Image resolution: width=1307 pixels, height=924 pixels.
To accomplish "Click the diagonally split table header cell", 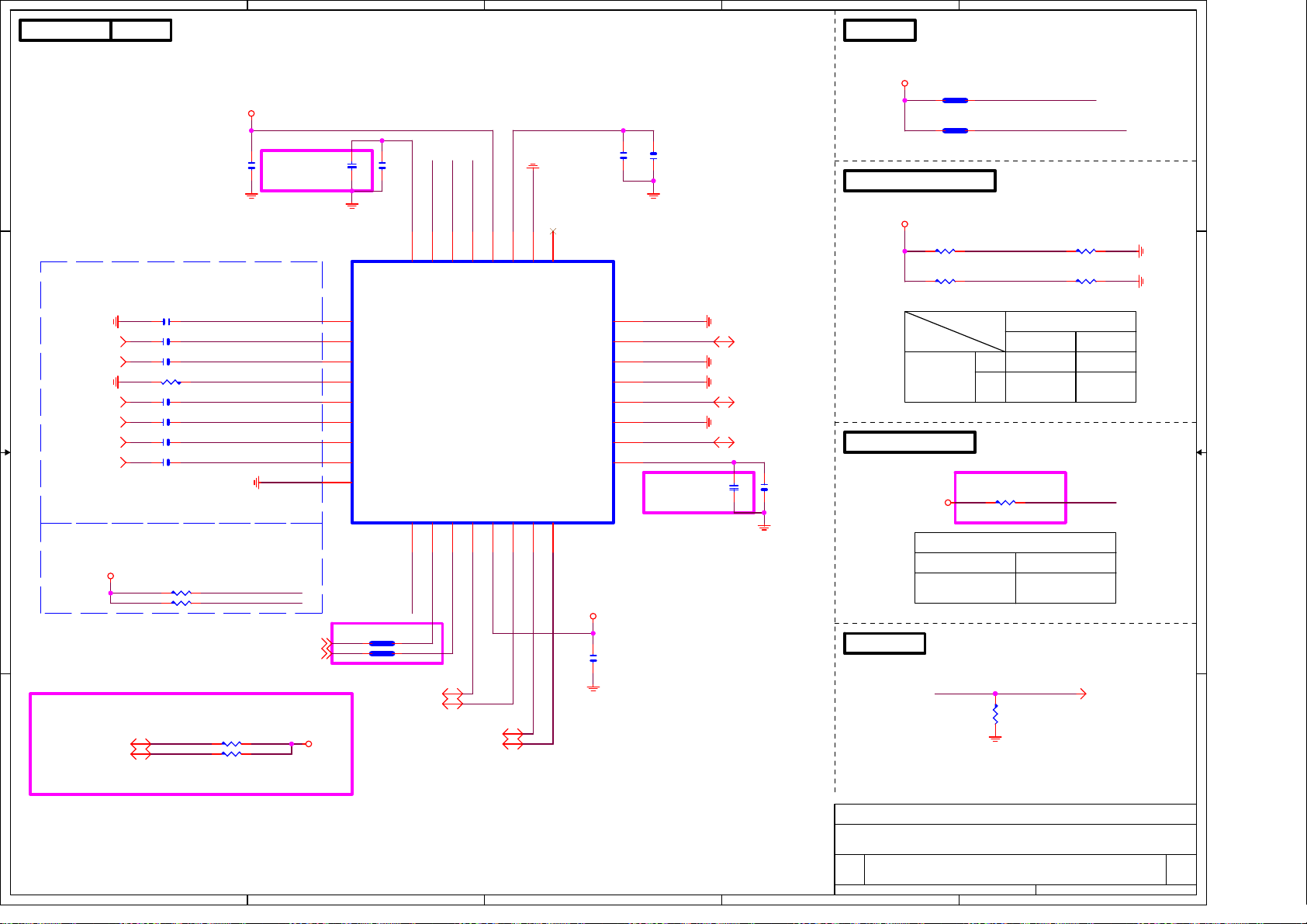I will (955, 331).
